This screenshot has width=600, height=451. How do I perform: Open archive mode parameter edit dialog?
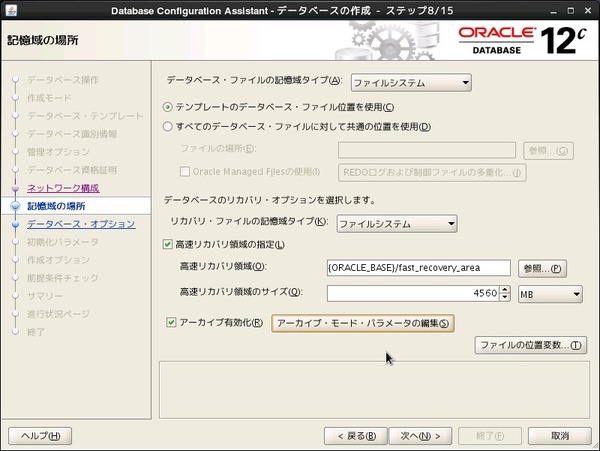coord(363,323)
